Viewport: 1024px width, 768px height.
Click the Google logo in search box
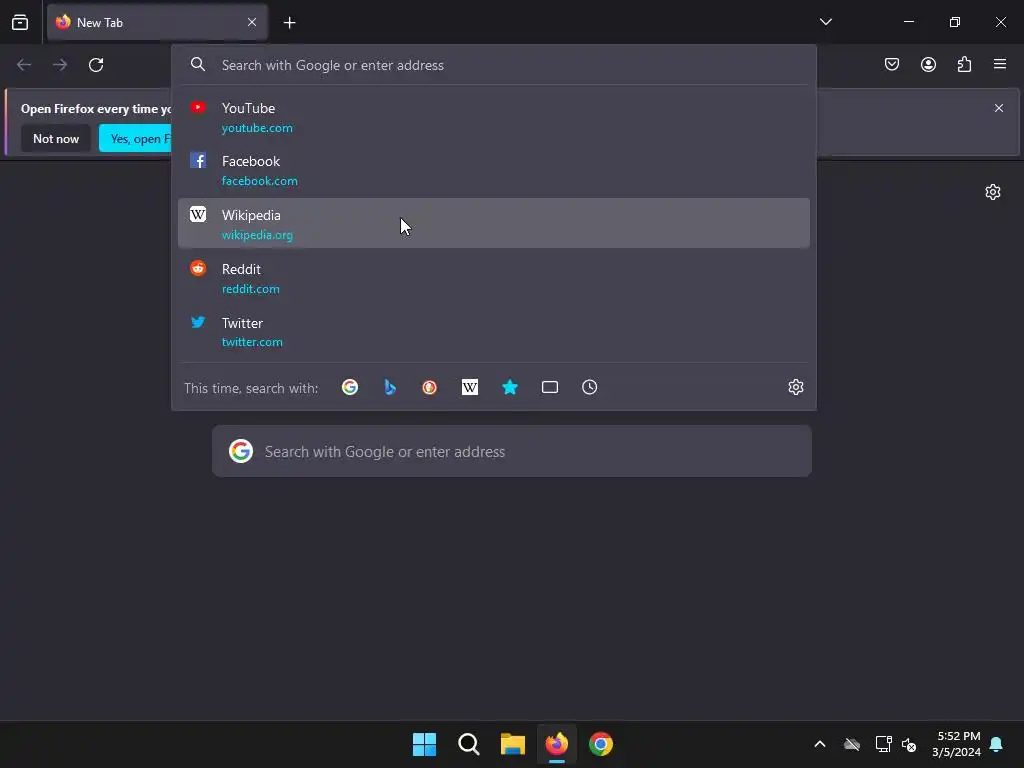[241, 451]
